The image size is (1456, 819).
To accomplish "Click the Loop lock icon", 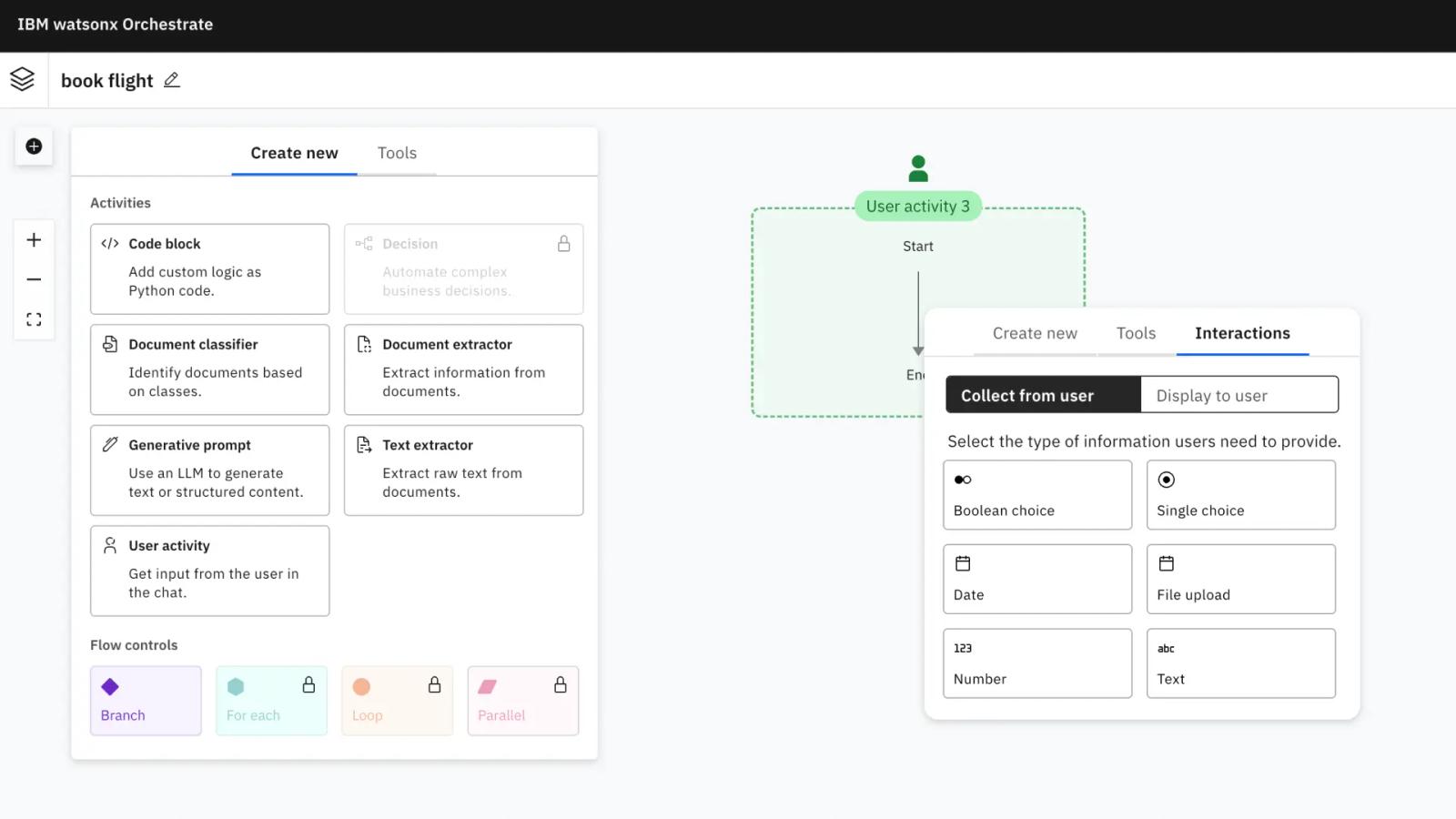I will pyautogui.click(x=435, y=684).
